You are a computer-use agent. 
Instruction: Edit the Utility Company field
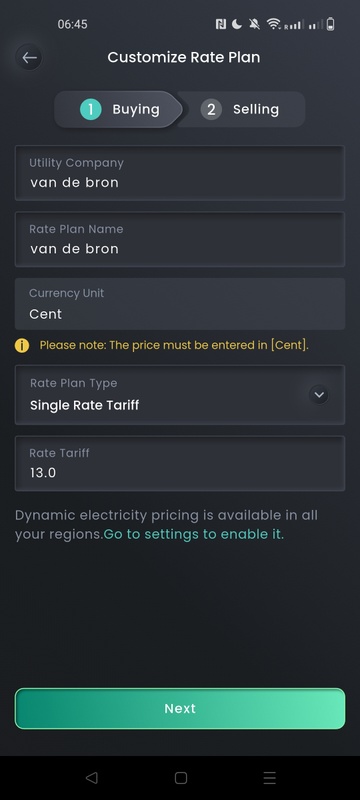pos(180,173)
